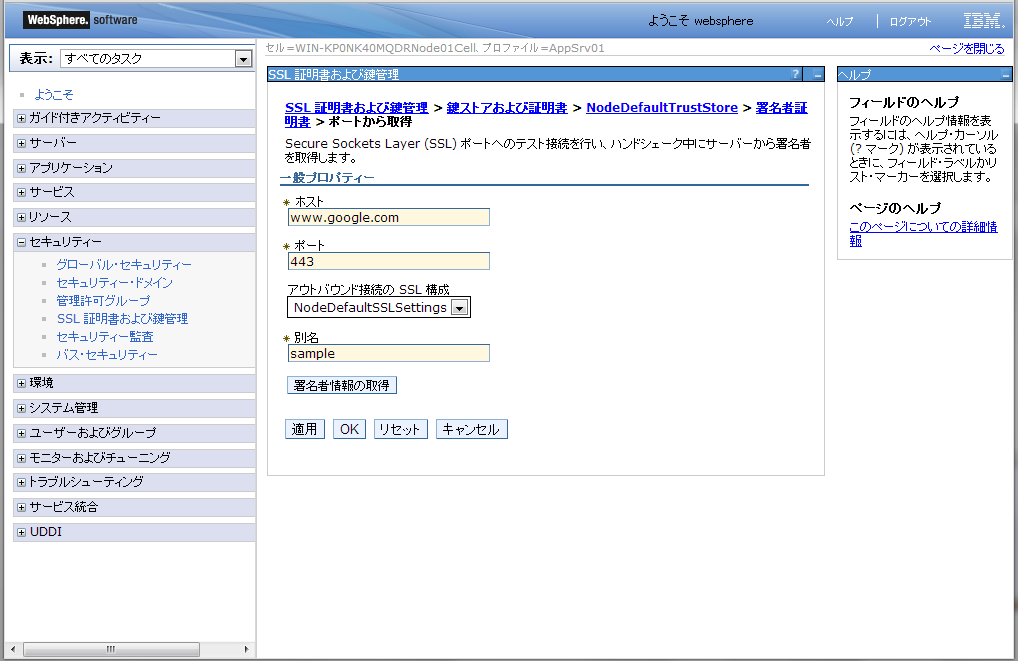Click the ? help icon in SSL panel header
1018x661 pixels.
(795, 74)
